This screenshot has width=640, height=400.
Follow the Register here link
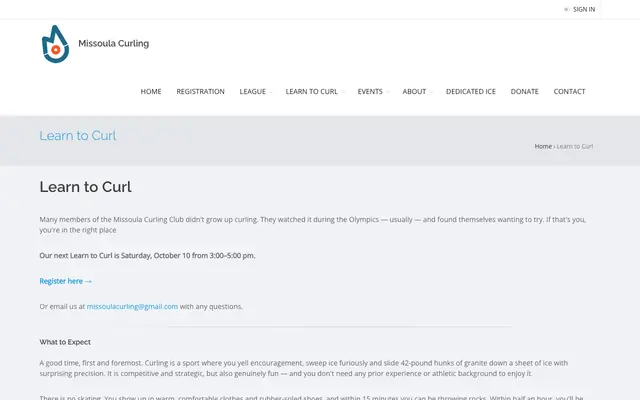pyautogui.click(x=66, y=281)
